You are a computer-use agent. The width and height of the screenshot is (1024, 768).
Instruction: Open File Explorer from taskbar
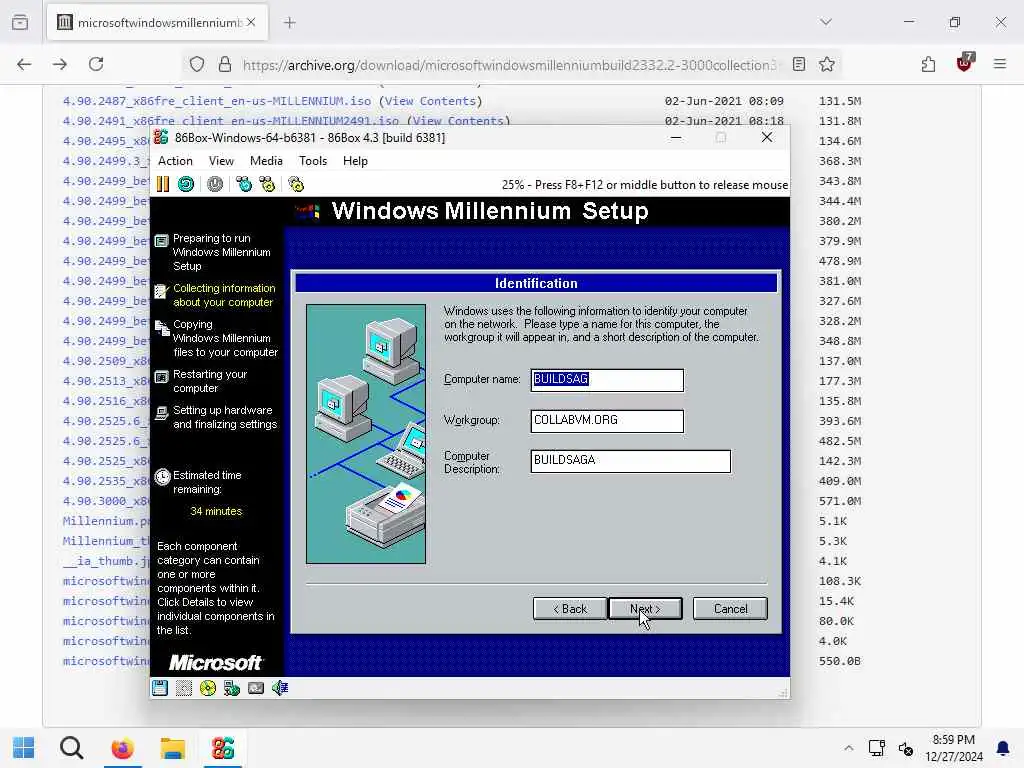(x=173, y=748)
